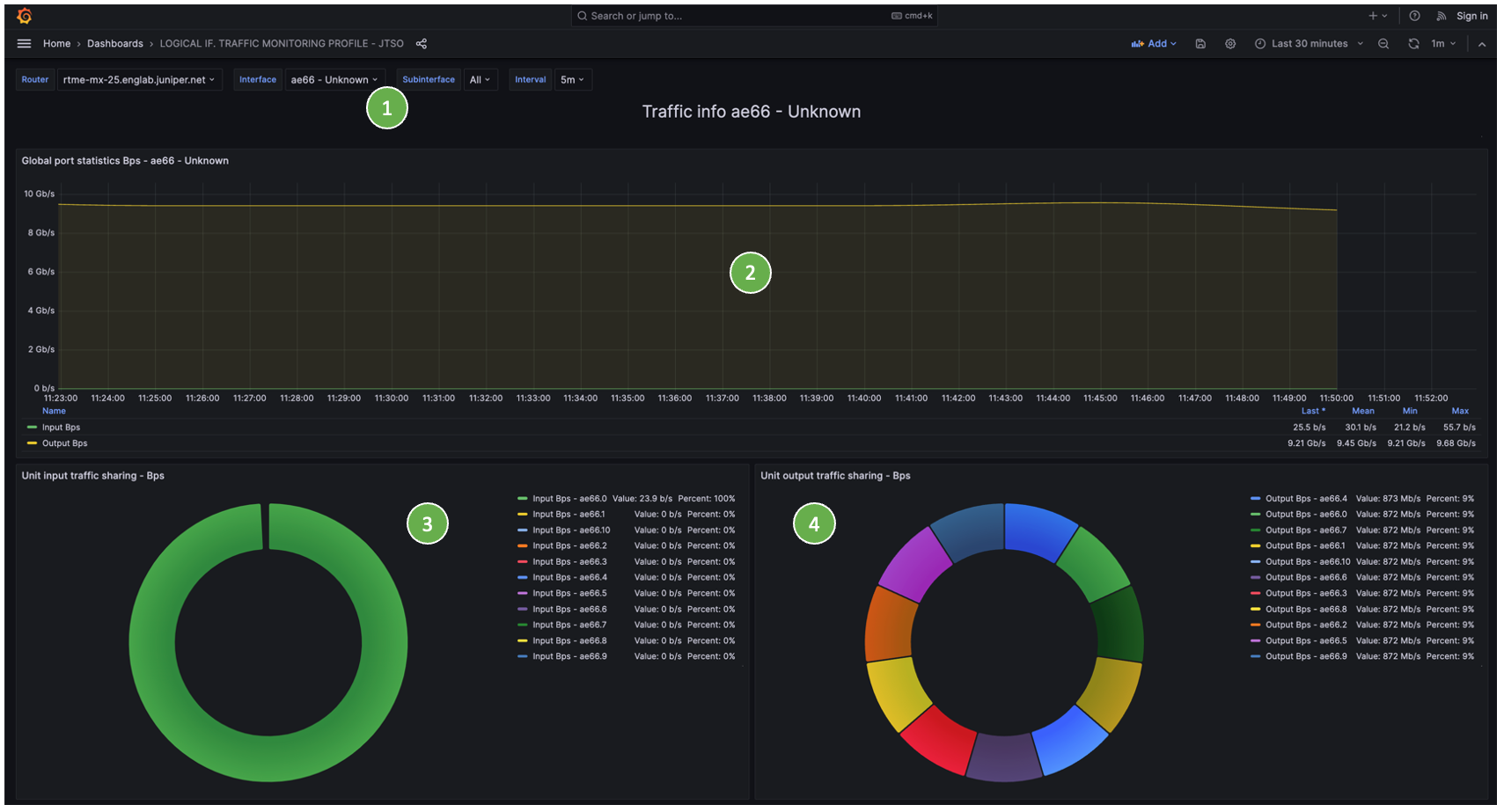Click the save dashboard icon

tap(1200, 44)
